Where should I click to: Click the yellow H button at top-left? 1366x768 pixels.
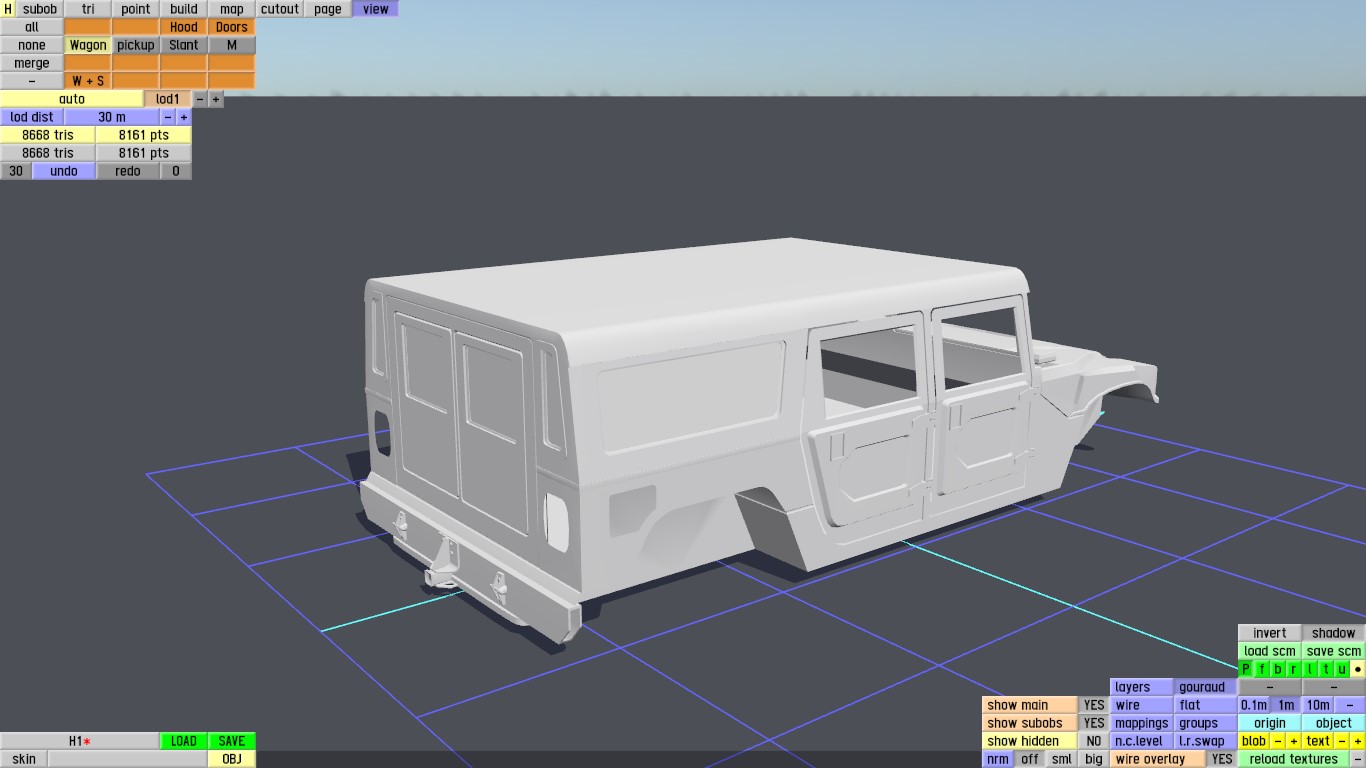coord(8,9)
